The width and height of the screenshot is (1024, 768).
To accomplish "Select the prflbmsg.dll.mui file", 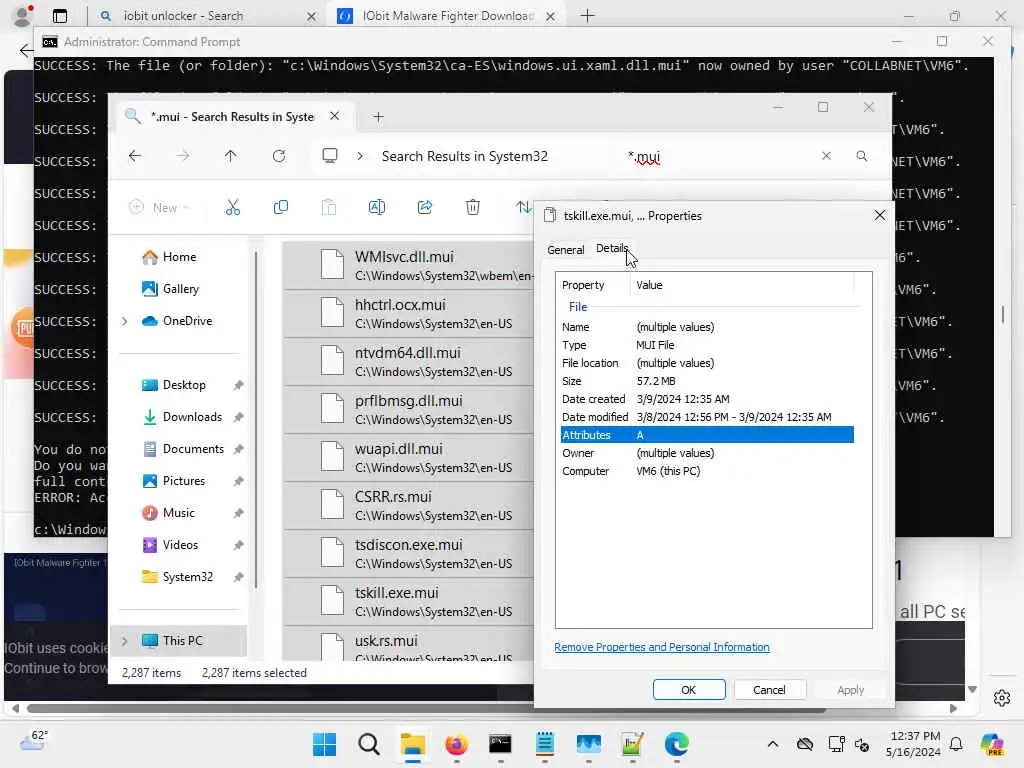I will [x=409, y=409].
